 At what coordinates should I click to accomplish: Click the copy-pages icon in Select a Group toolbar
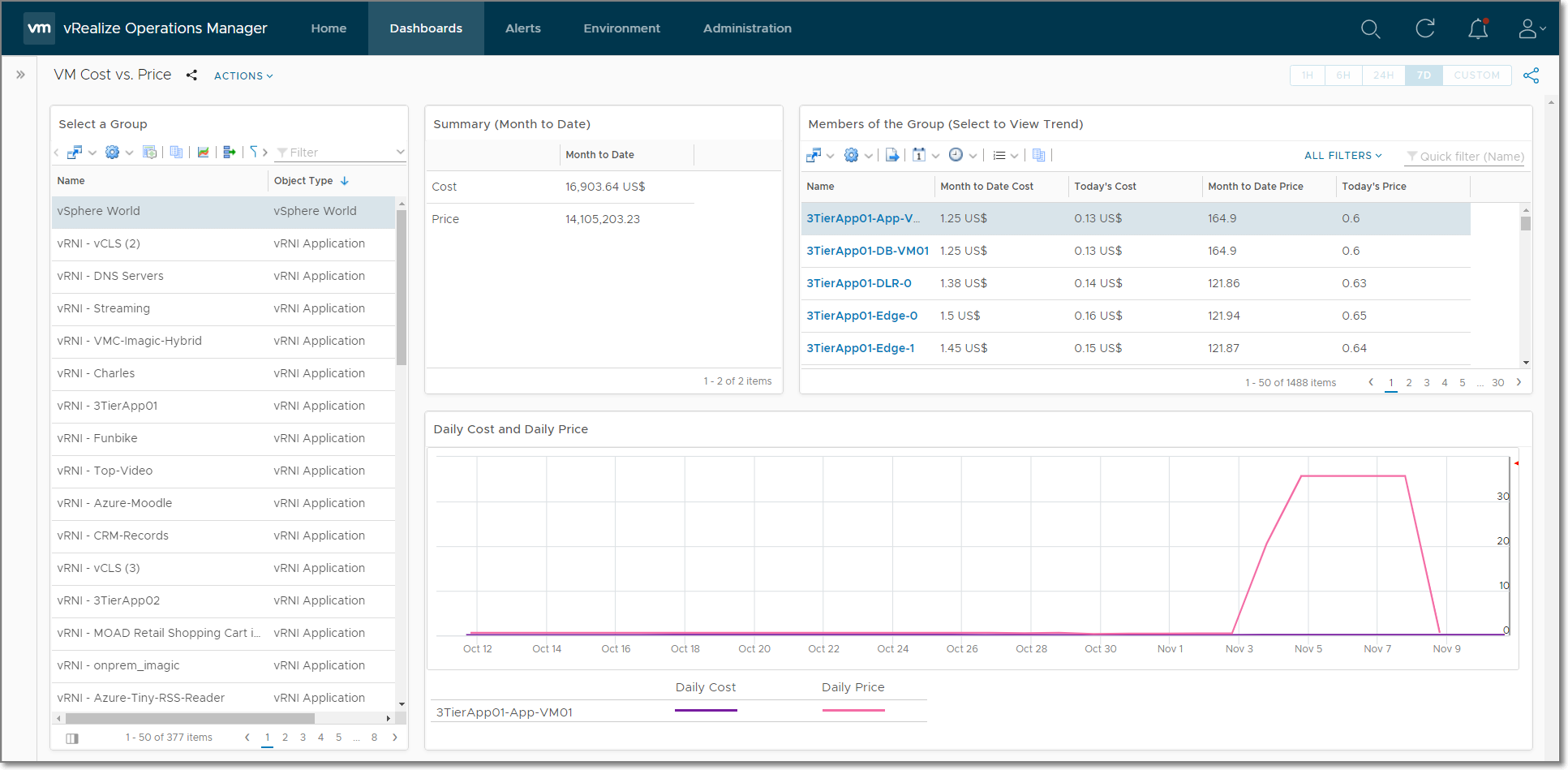click(176, 152)
